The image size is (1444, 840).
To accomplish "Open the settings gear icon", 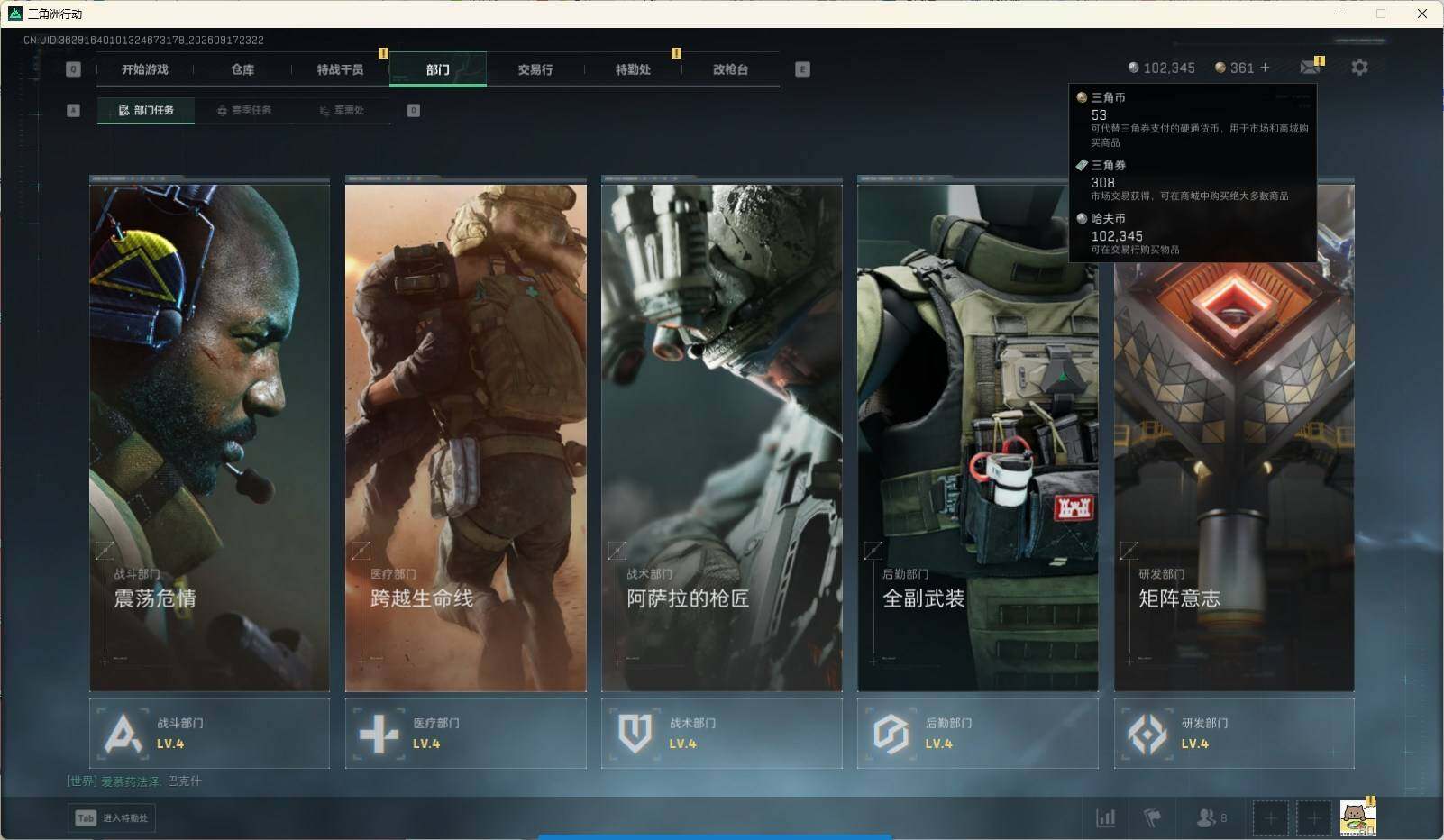I will point(1359,68).
